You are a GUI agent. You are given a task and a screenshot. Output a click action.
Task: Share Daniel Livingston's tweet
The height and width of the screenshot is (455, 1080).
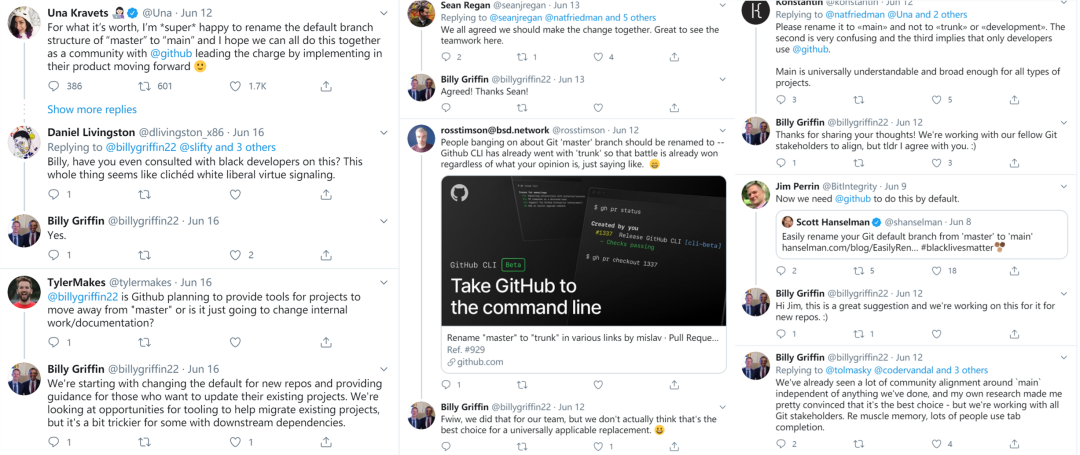click(326, 195)
